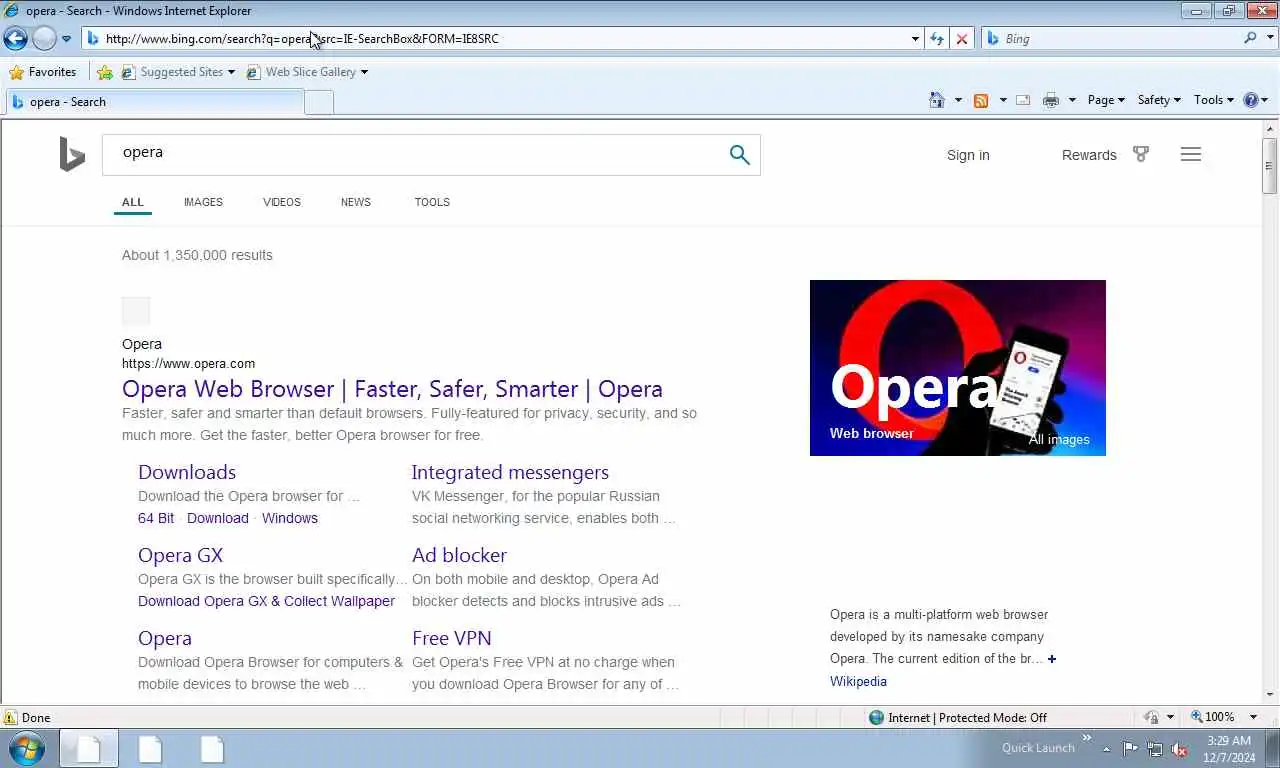1280x768 pixels.
Task: Click the Read Mail envelope icon
Action: coord(1023,100)
